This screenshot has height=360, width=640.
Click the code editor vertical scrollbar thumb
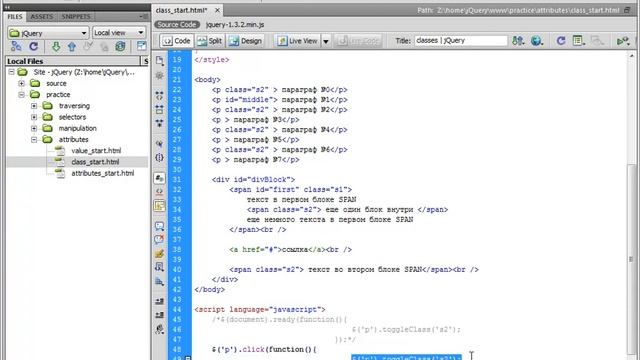coord(631,260)
